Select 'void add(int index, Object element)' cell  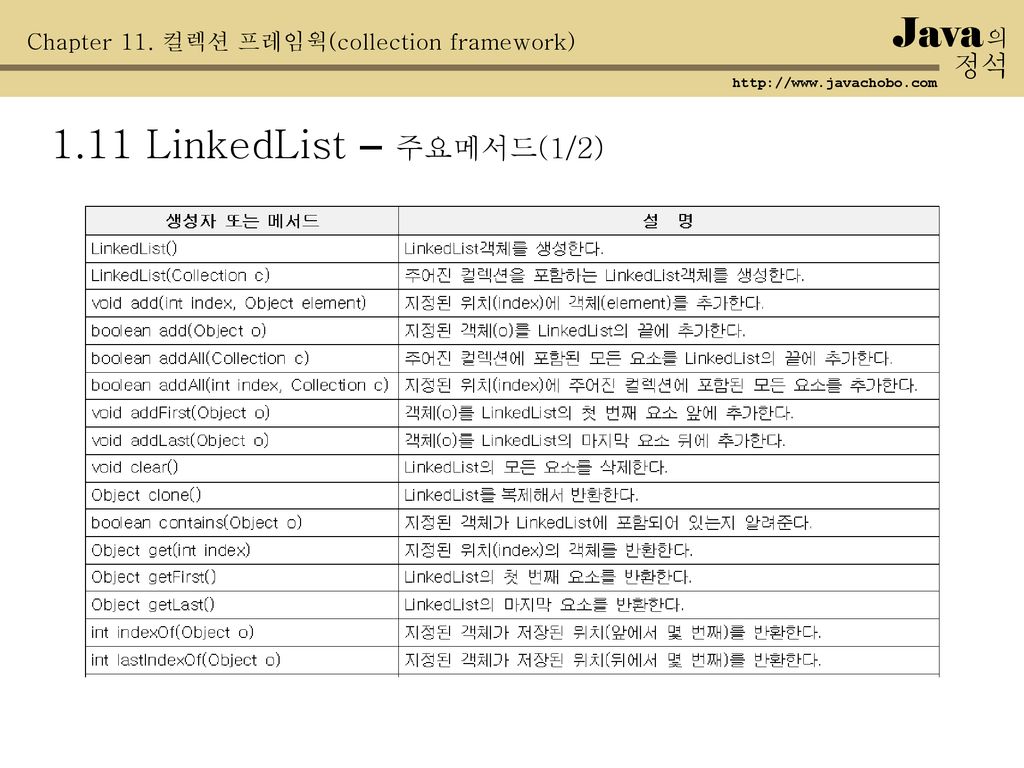point(242,304)
